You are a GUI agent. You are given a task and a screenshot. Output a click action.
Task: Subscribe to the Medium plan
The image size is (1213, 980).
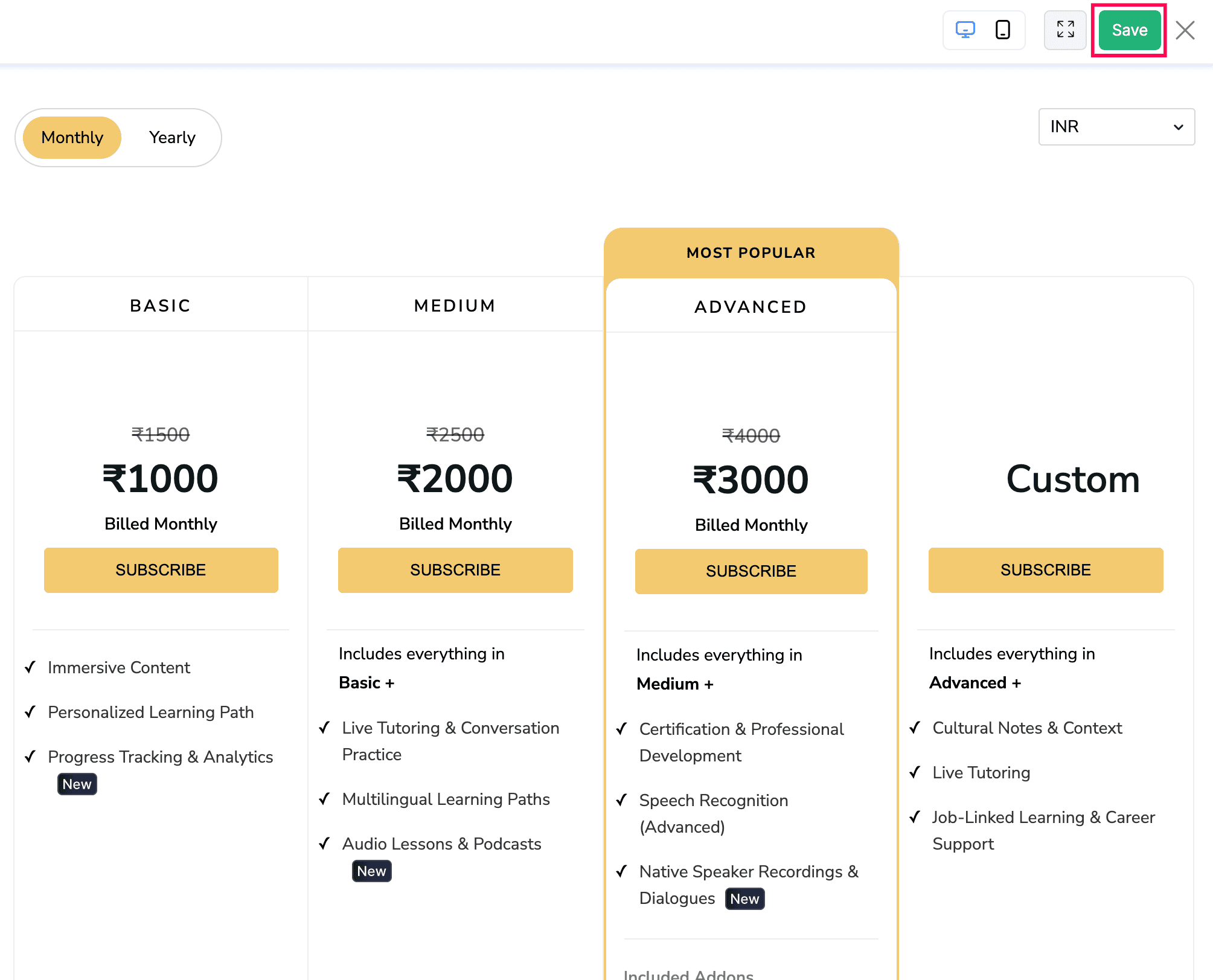click(x=455, y=570)
